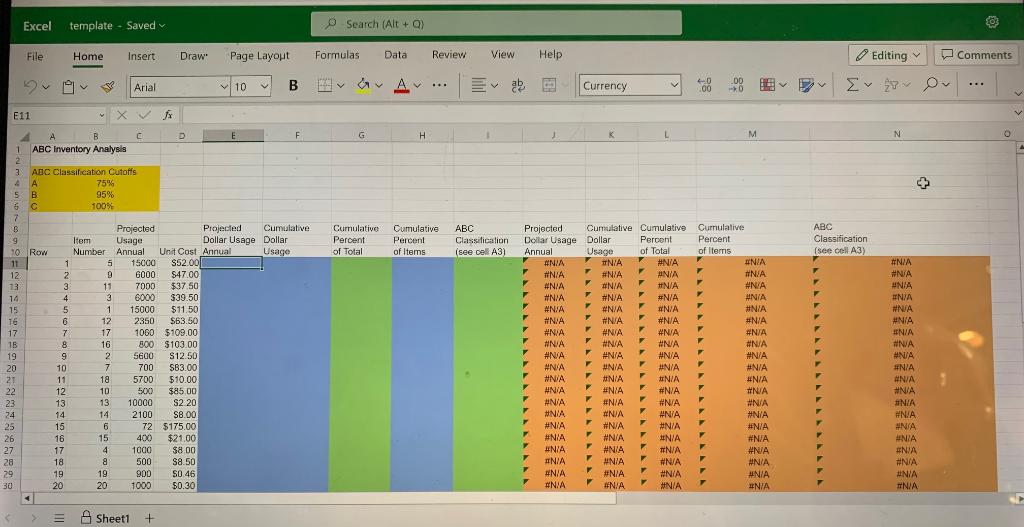1024x527 pixels.
Task: Select cell ABC Inventory Analysis
Action: [79, 149]
